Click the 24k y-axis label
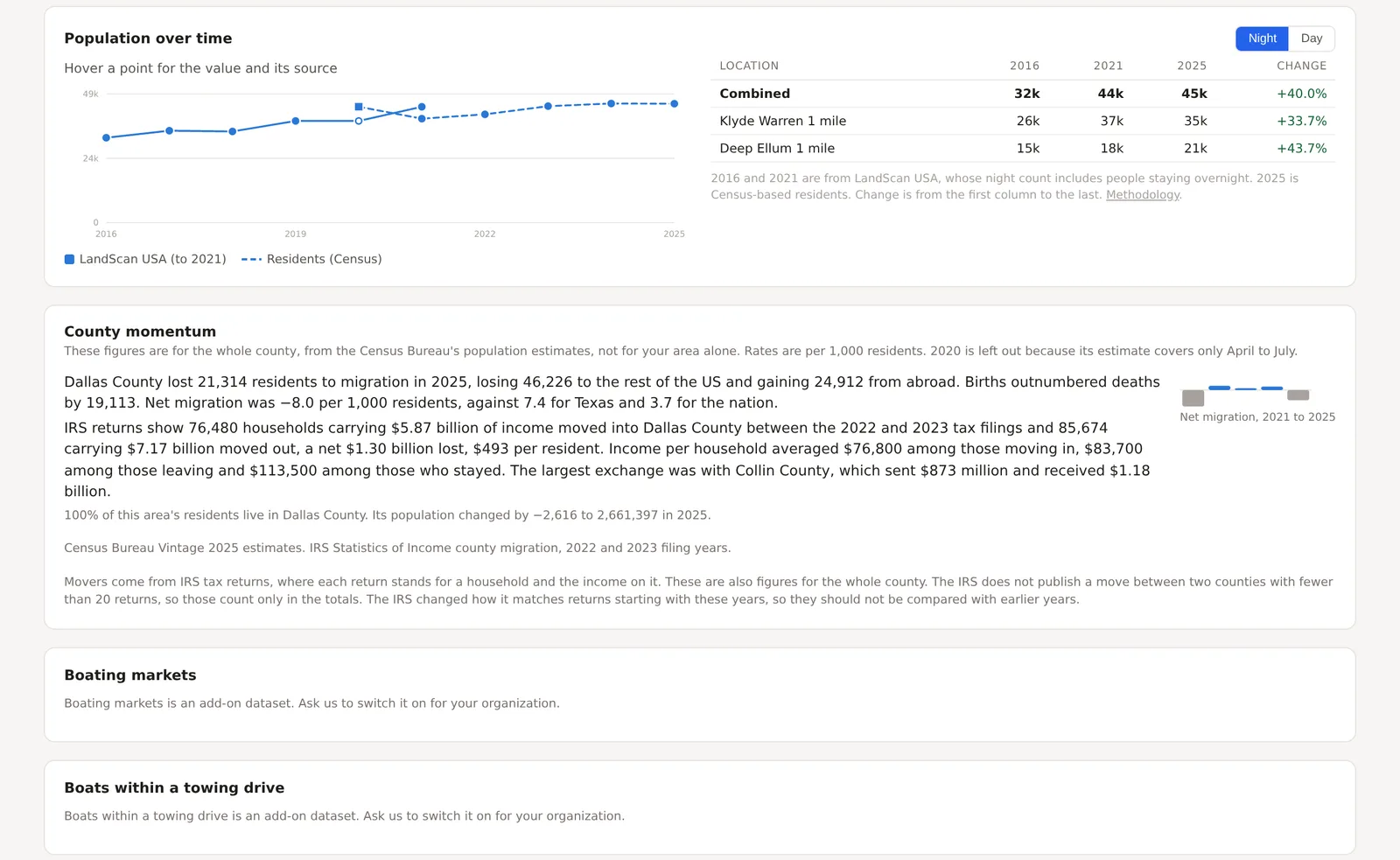The width and height of the screenshot is (1400, 860). coord(91,158)
